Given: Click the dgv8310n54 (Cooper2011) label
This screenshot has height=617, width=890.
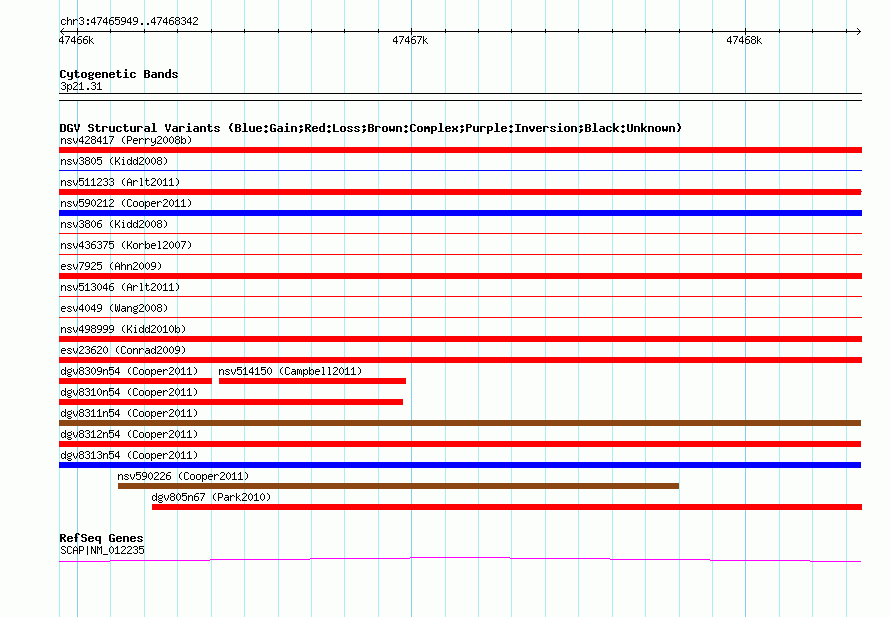Looking at the screenshot, I should pyautogui.click(x=129, y=392).
